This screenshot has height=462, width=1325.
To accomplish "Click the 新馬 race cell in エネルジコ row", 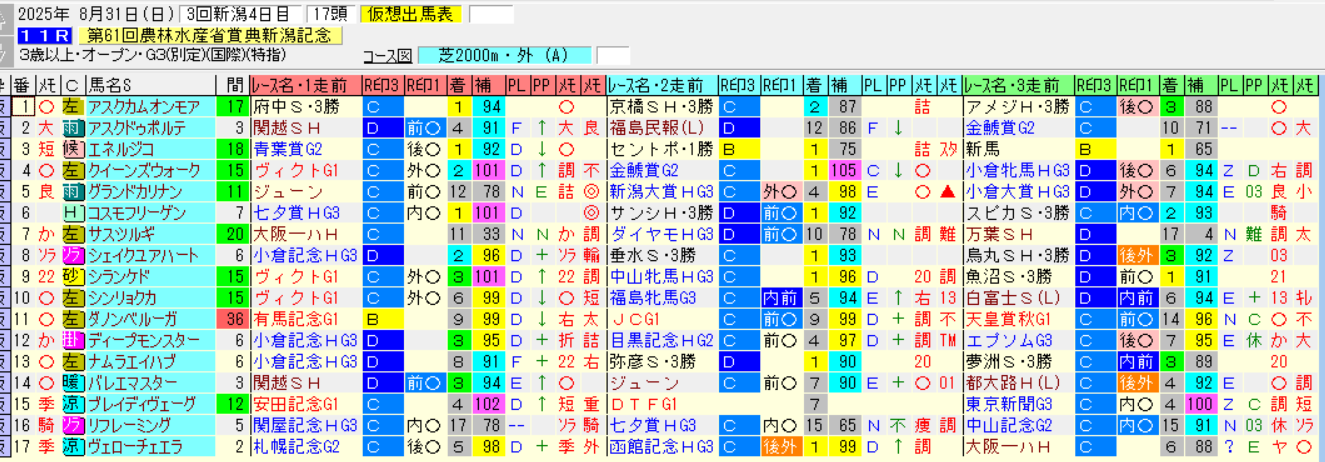I will pyautogui.click(x=1019, y=149).
